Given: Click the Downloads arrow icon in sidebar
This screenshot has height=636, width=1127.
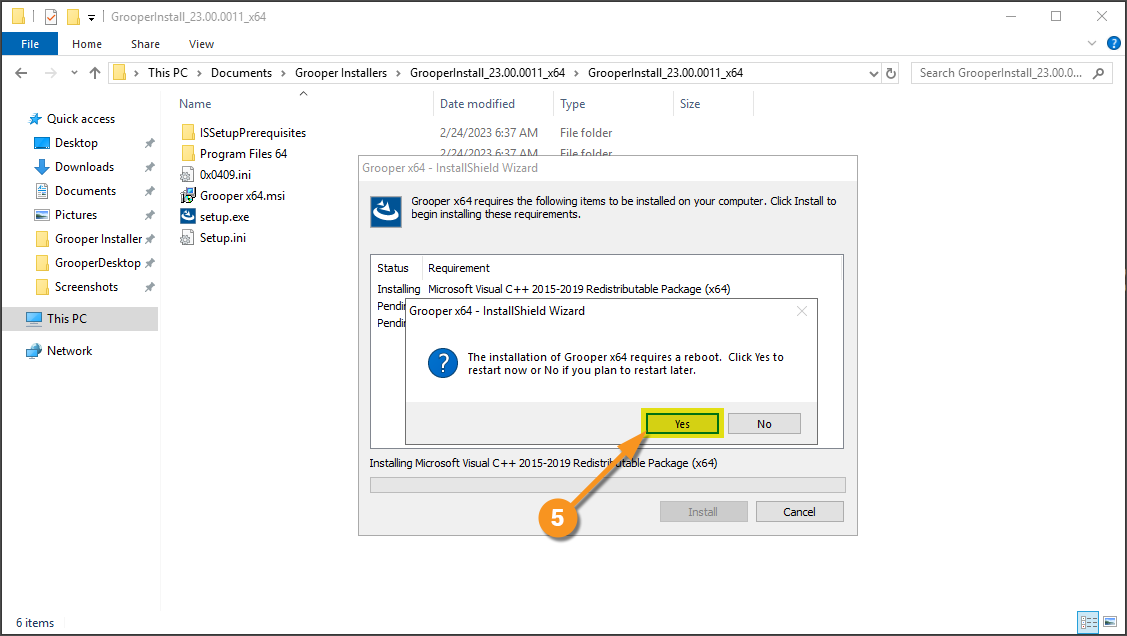Looking at the screenshot, I should point(42,167).
